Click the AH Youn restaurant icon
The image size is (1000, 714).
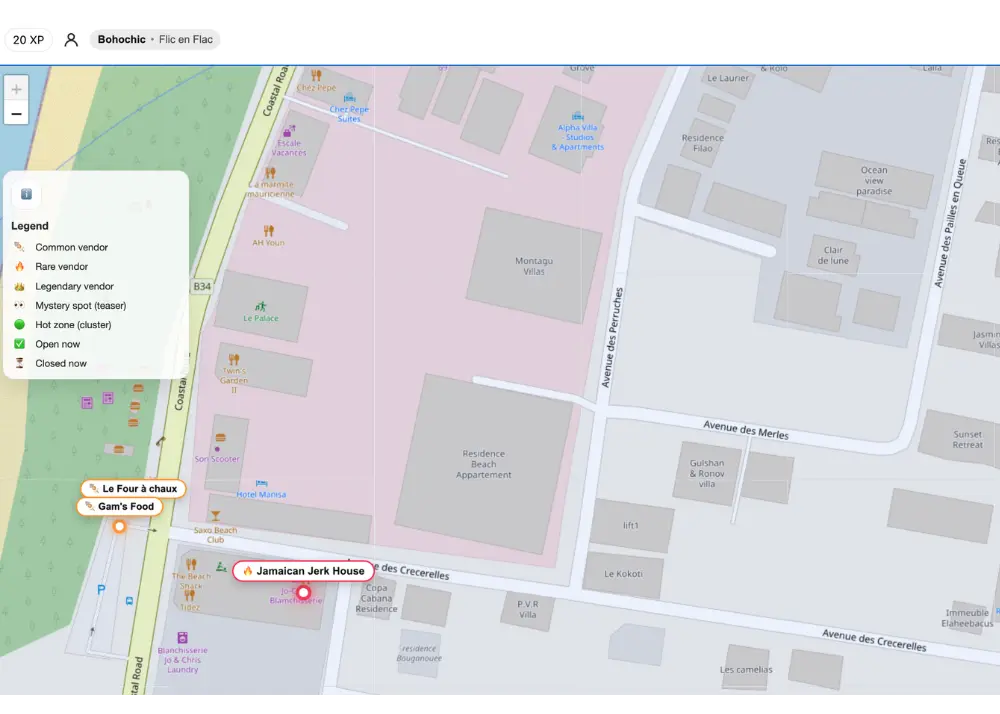[x=268, y=230]
